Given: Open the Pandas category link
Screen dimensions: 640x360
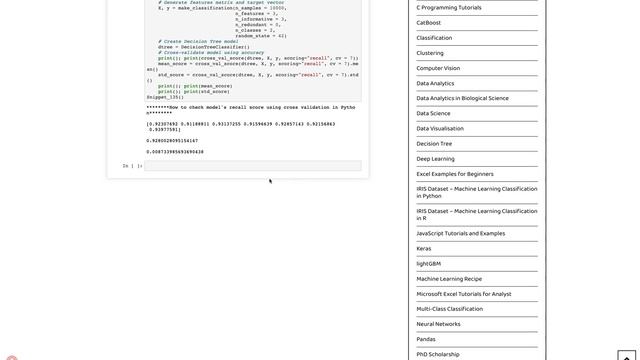Looking at the screenshot, I should coord(426,339).
